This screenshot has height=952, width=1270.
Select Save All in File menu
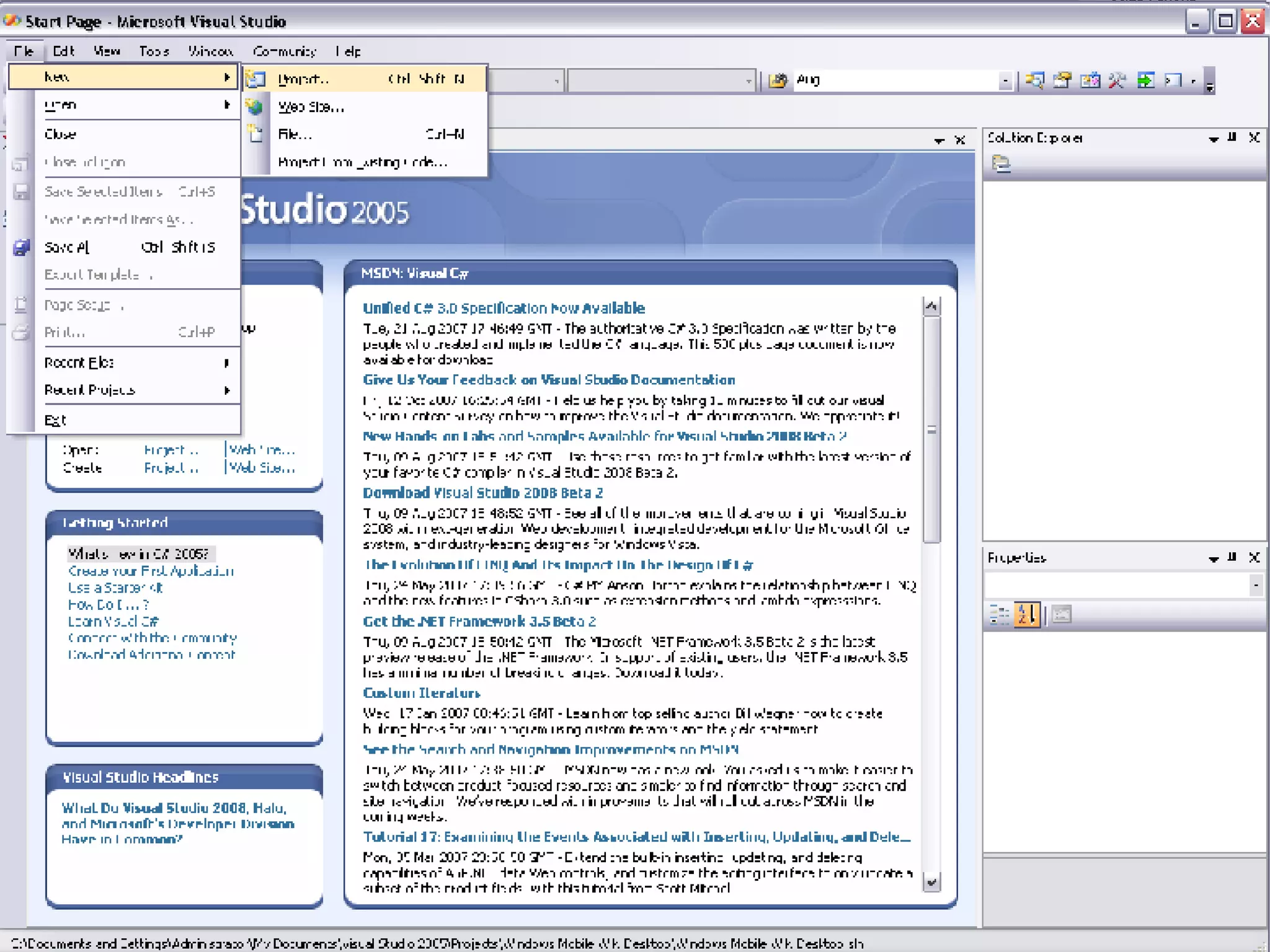point(68,247)
